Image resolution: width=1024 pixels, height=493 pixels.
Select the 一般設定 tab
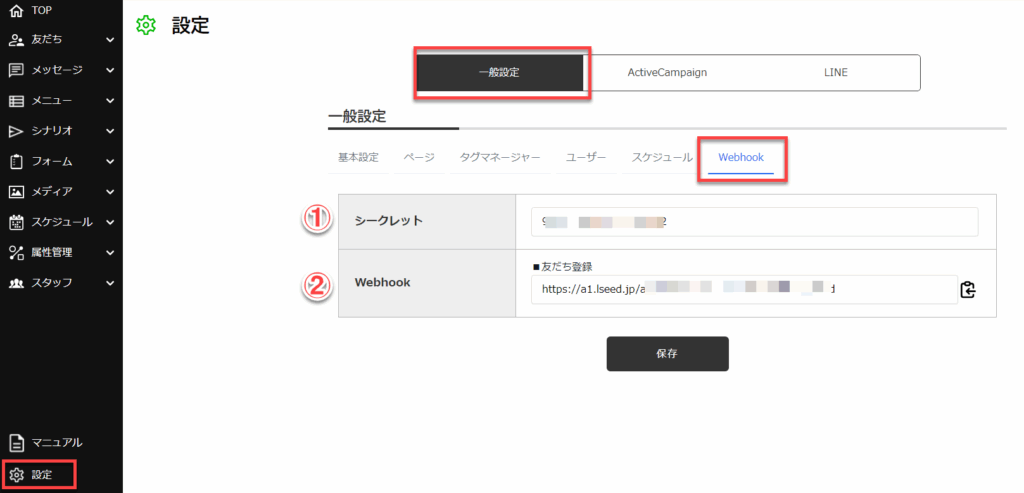click(499, 73)
